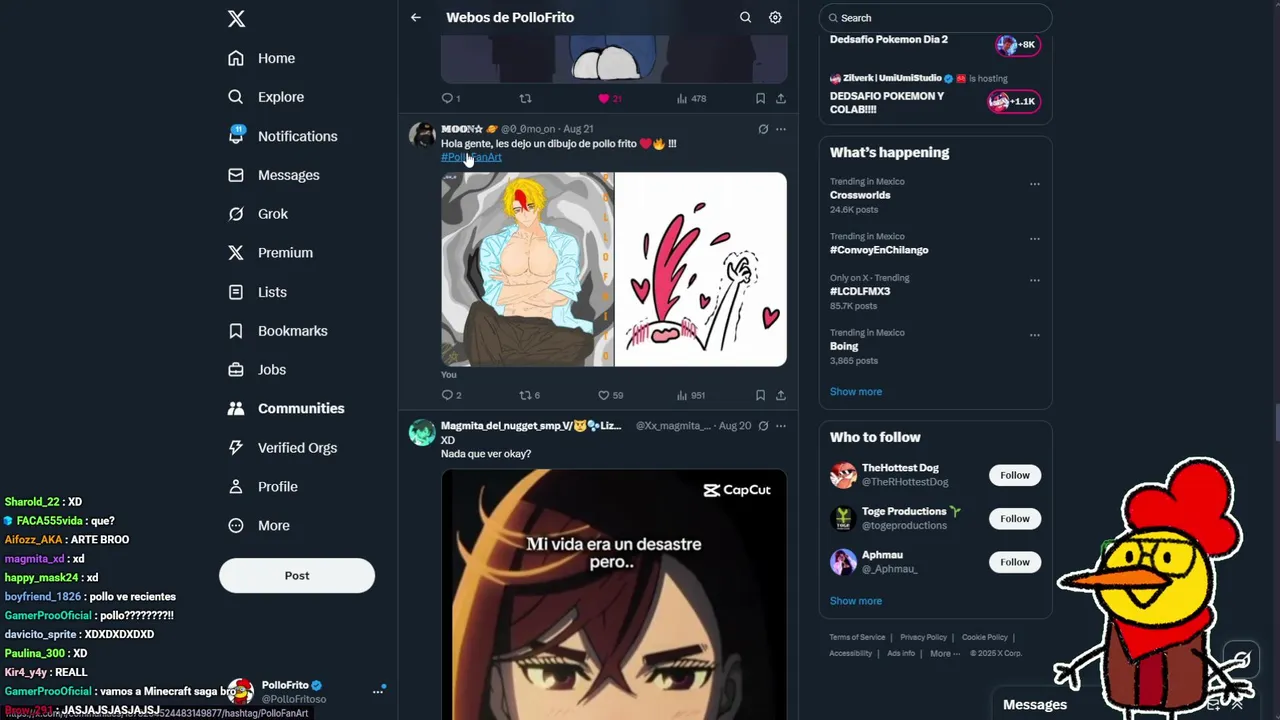Open more options on the Crossworlds trend

pyautogui.click(x=1035, y=184)
